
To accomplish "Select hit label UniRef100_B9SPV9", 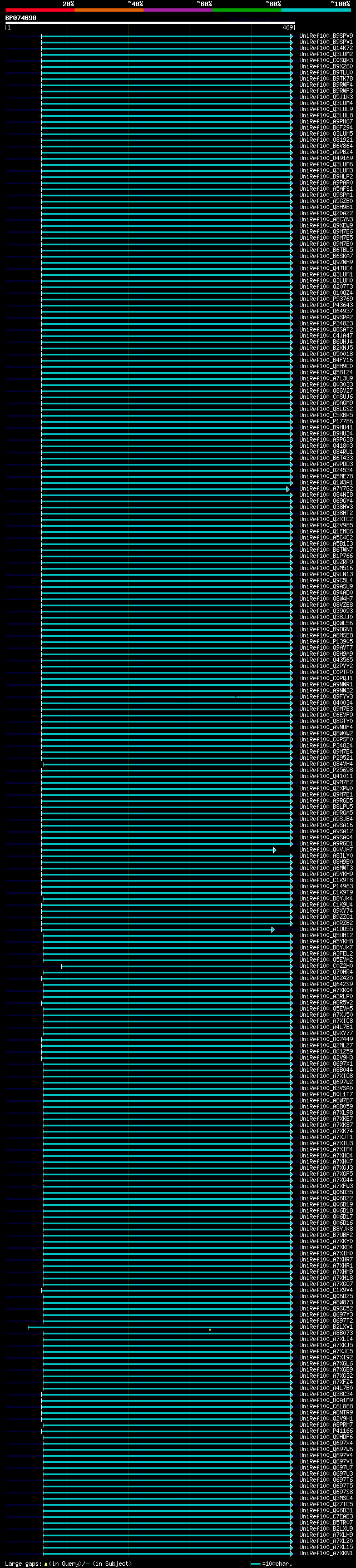I will click(326, 36).
